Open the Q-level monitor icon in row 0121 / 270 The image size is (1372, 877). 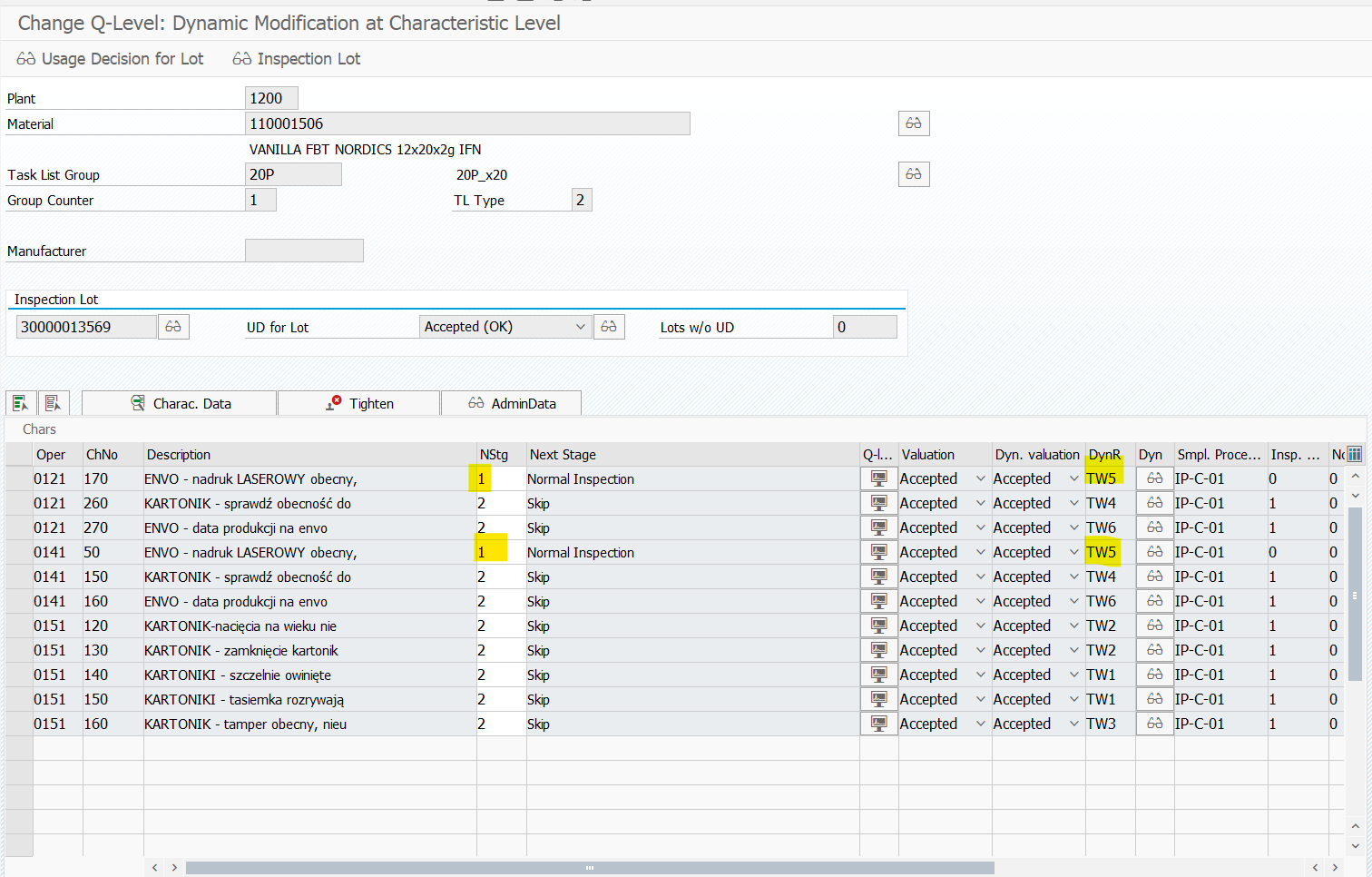coord(878,527)
